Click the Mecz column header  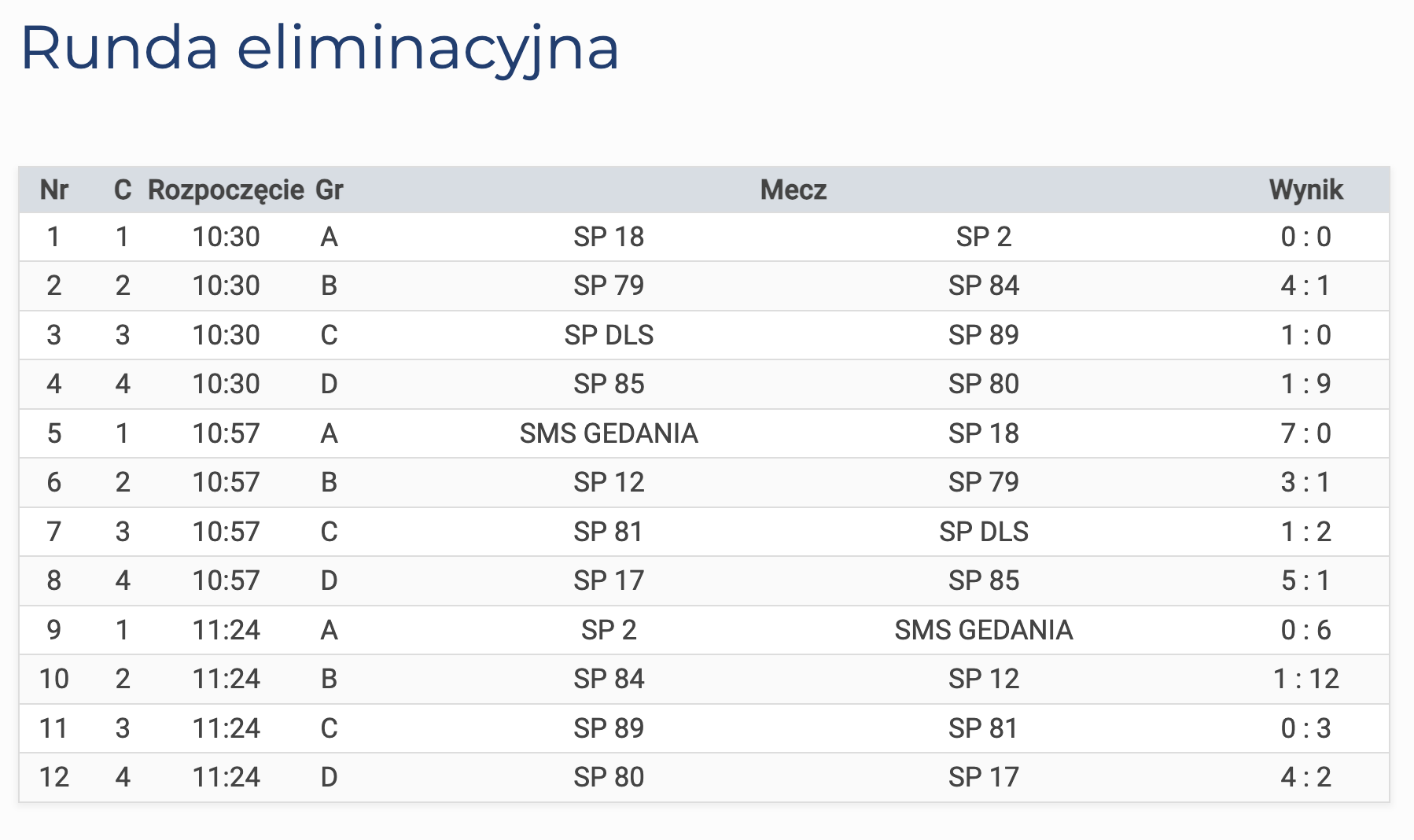(793, 190)
